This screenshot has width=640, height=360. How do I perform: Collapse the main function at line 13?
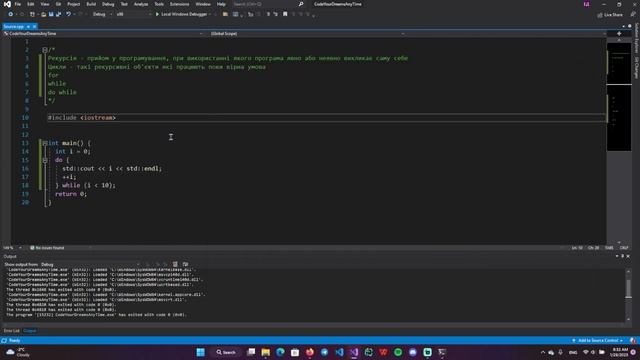point(45,143)
